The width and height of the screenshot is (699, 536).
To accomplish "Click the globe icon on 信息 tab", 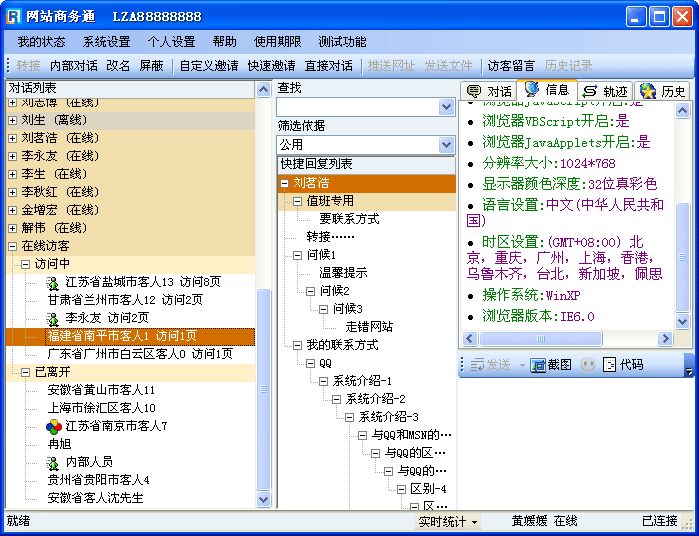I will pyautogui.click(x=531, y=89).
